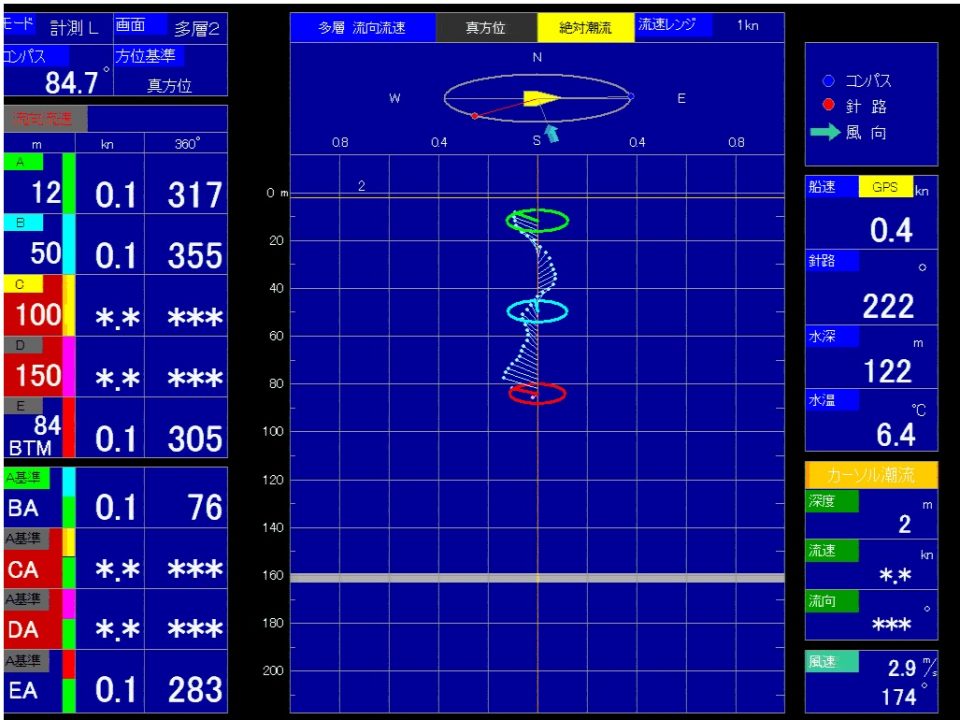Viewport: 960px width, 720px height.
Task: Click the green layer A color bar
Action: tap(69, 183)
